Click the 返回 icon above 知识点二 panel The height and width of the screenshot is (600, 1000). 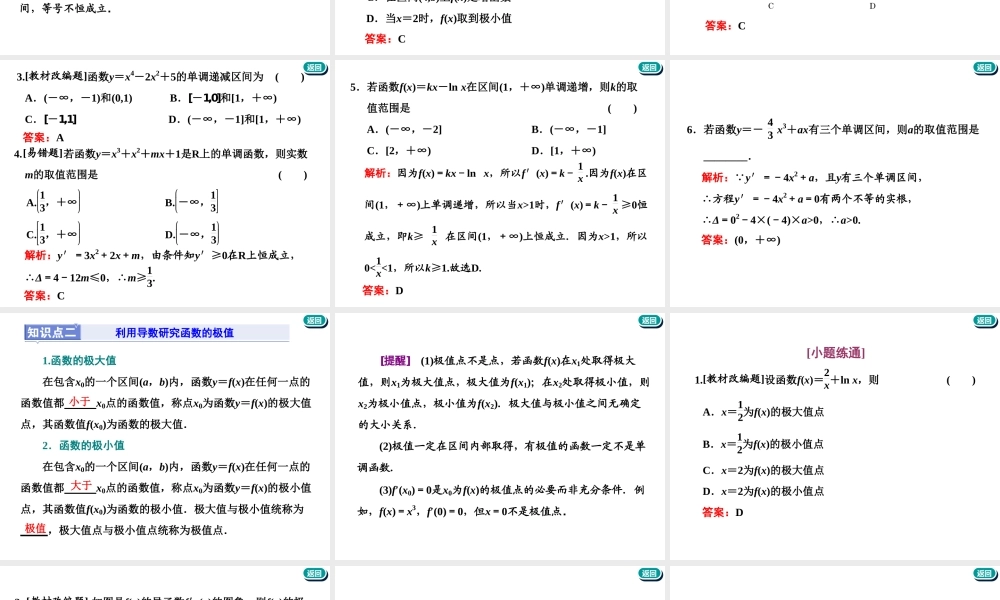point(314,322)
